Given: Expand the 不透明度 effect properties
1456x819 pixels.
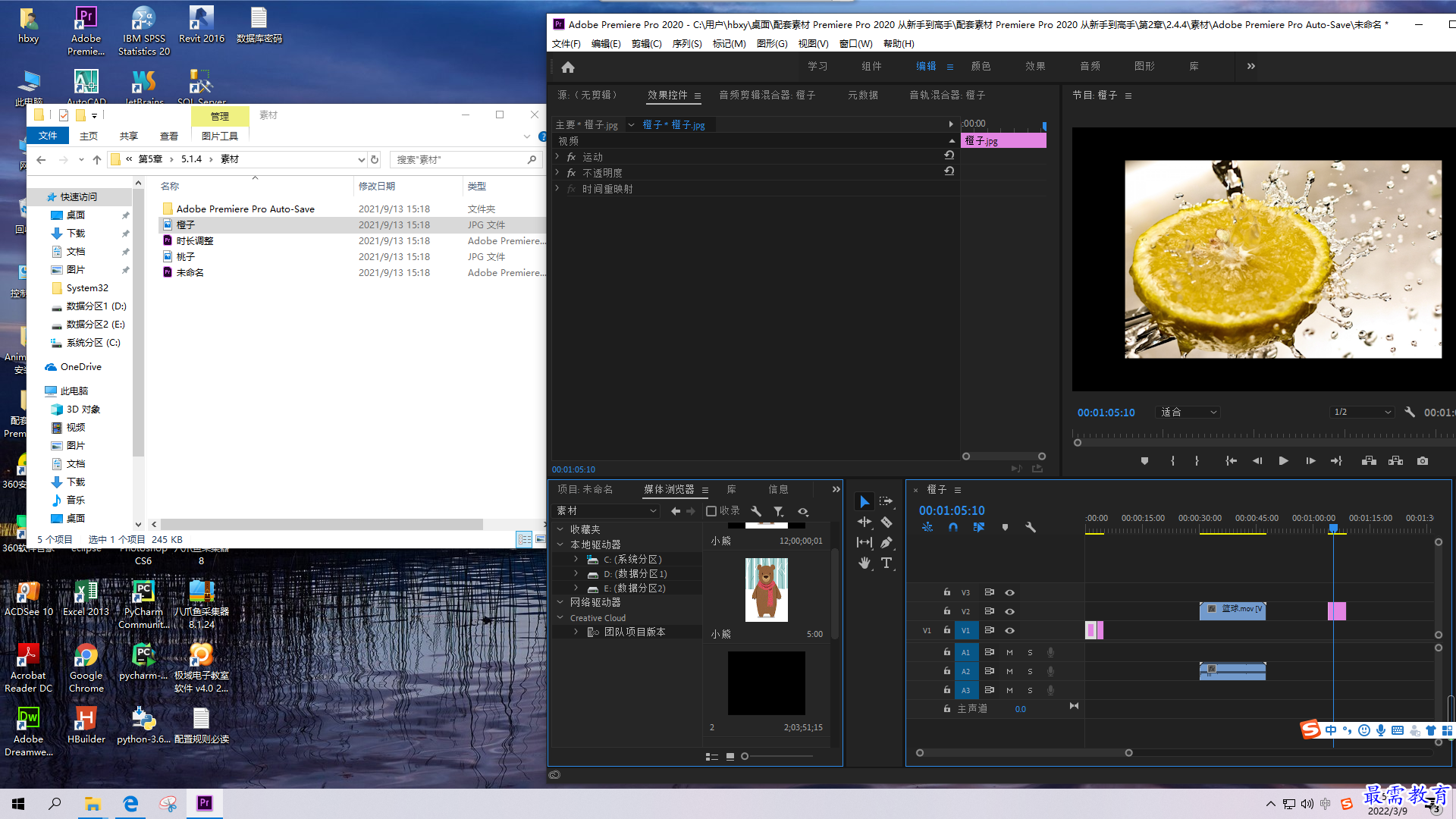Looking at the screenshot, I should pos(557,172).
